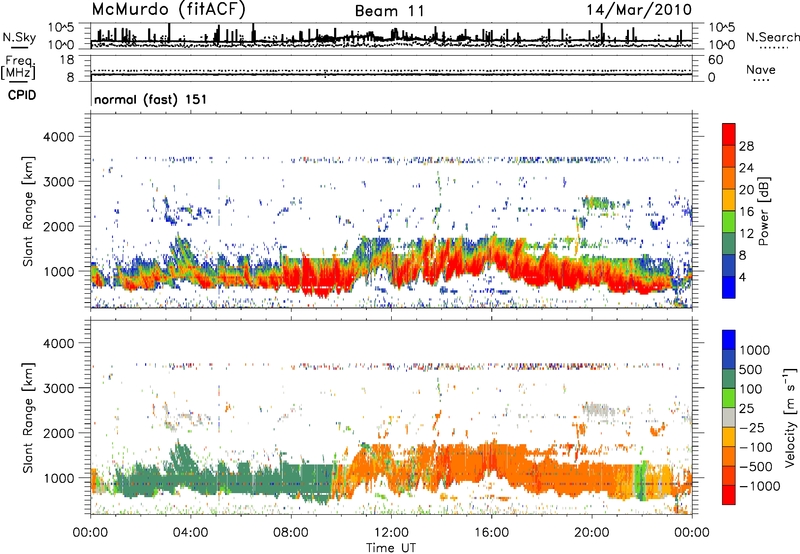Image resolution: width=800 pixels, height=554 pixels.
Task: Select the "Beam 11" heading text
Action: (390, 11)
